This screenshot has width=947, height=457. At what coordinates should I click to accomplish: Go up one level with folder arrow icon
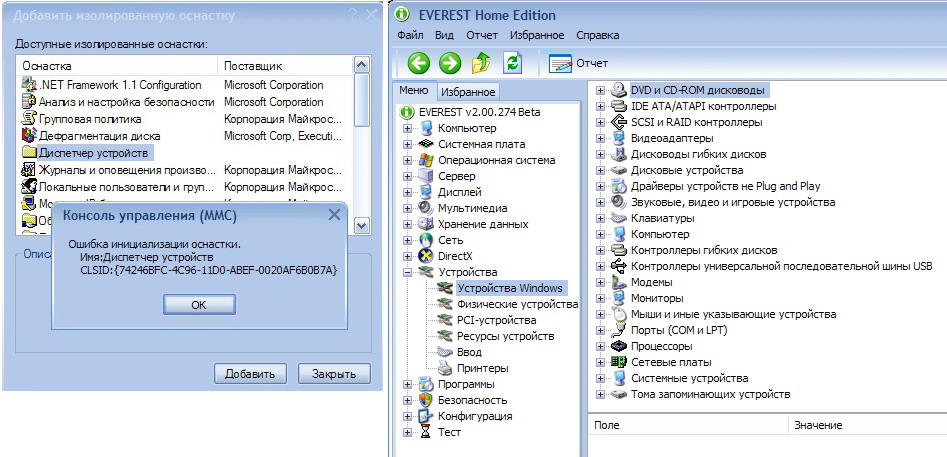click(x=481, y=63)
